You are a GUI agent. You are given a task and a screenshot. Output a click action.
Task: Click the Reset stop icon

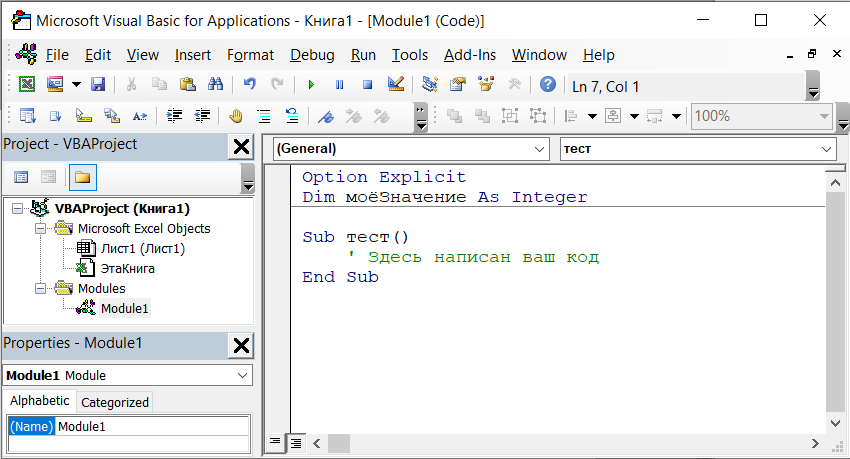[368, 85]
